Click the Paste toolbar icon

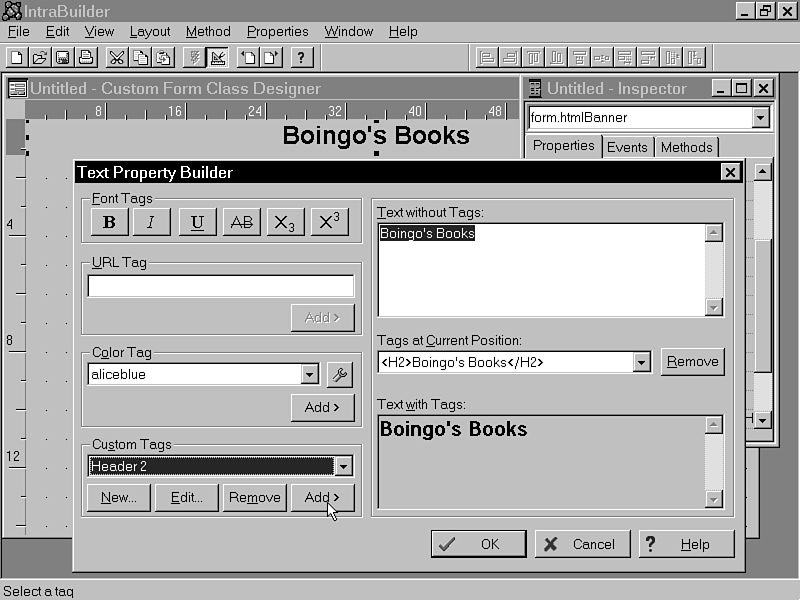163,57
